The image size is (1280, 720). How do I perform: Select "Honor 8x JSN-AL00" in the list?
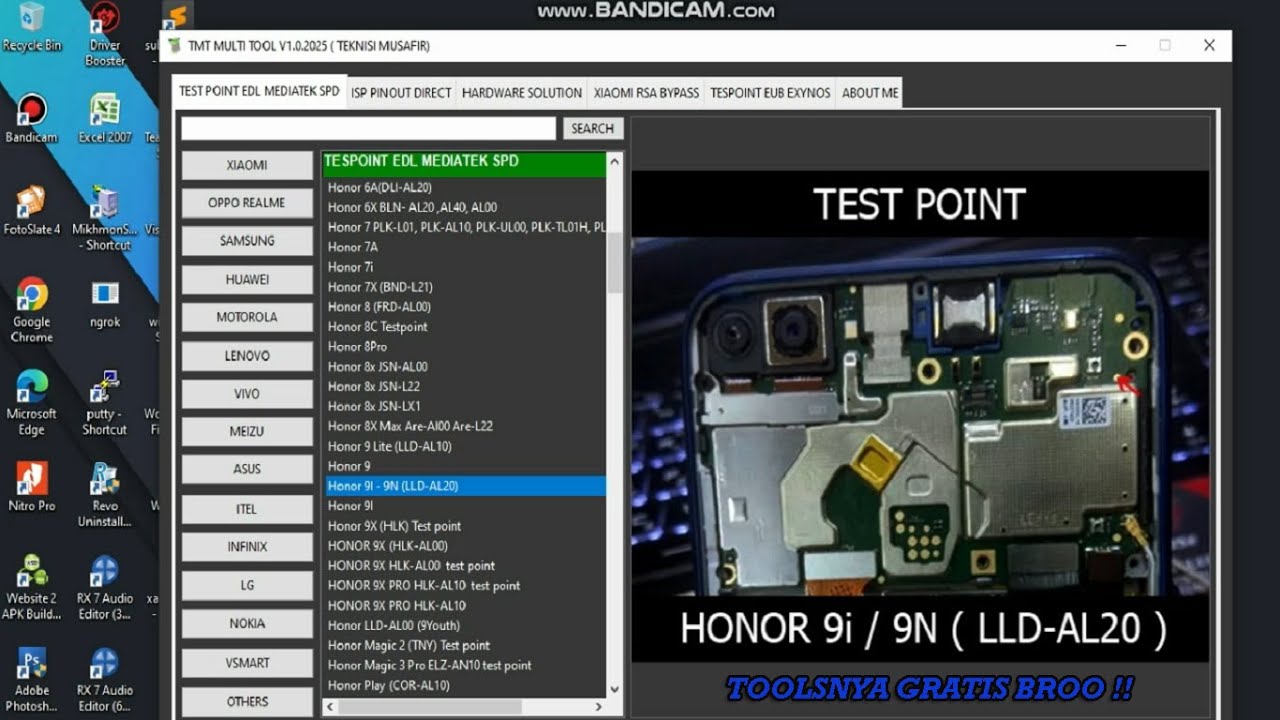click(x=378, y=367)
